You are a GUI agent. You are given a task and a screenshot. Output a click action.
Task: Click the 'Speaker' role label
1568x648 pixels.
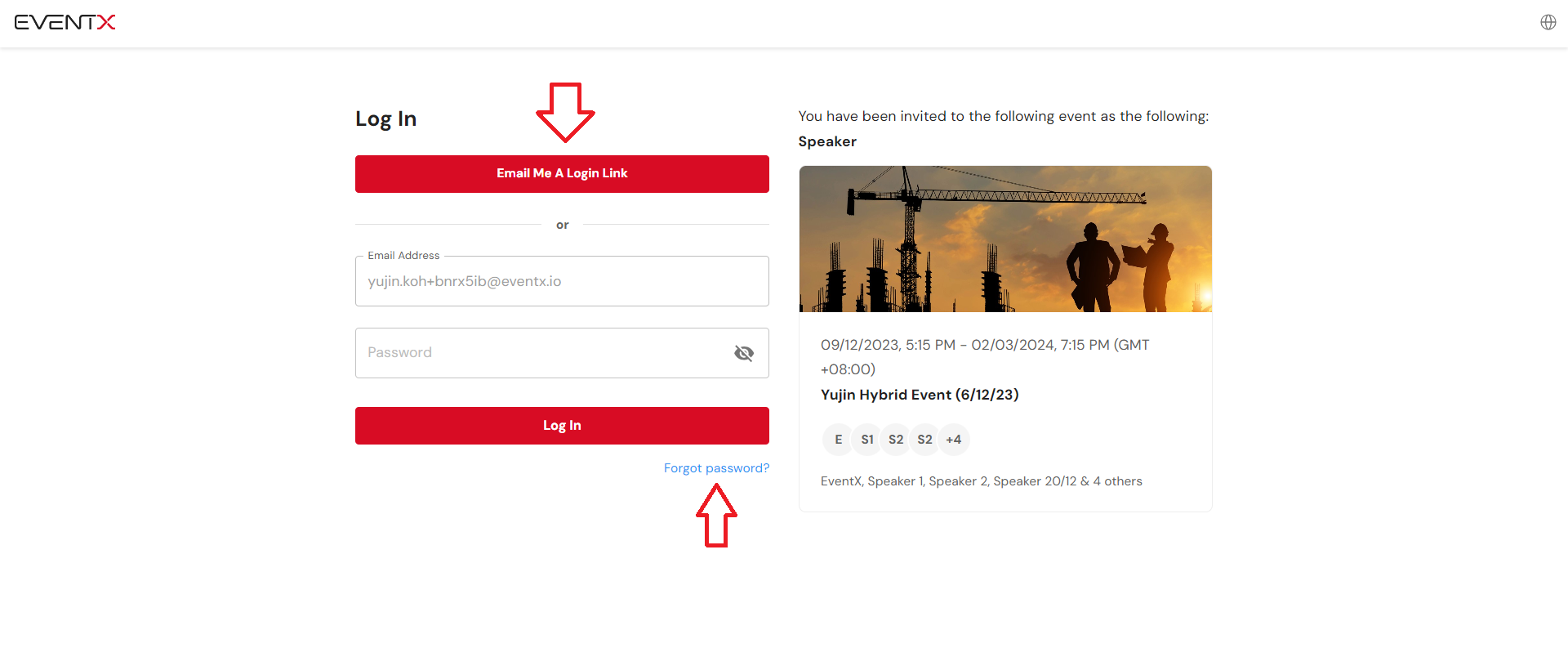pos(827,141)
